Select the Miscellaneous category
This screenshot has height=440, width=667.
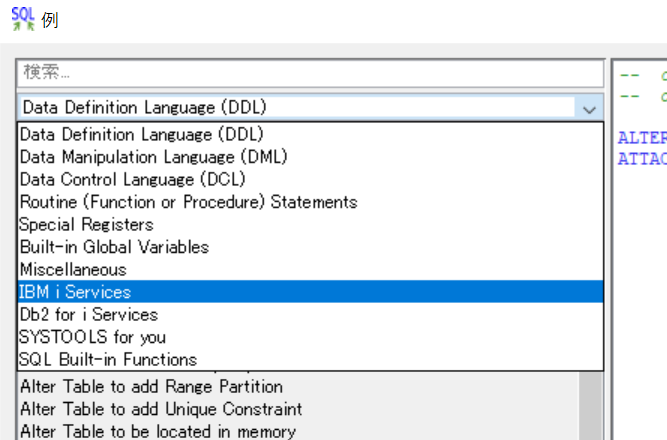click(310, 270)
